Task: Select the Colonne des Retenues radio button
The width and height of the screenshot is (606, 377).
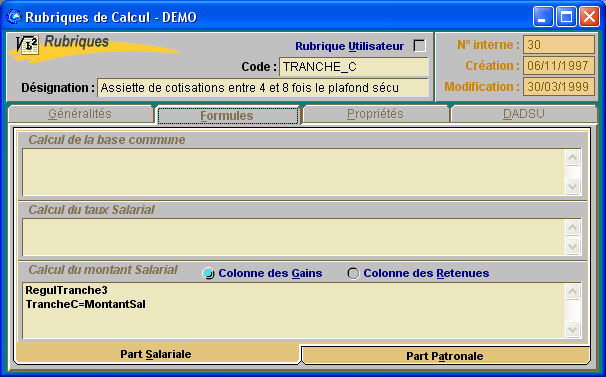Action: point(353,273)
